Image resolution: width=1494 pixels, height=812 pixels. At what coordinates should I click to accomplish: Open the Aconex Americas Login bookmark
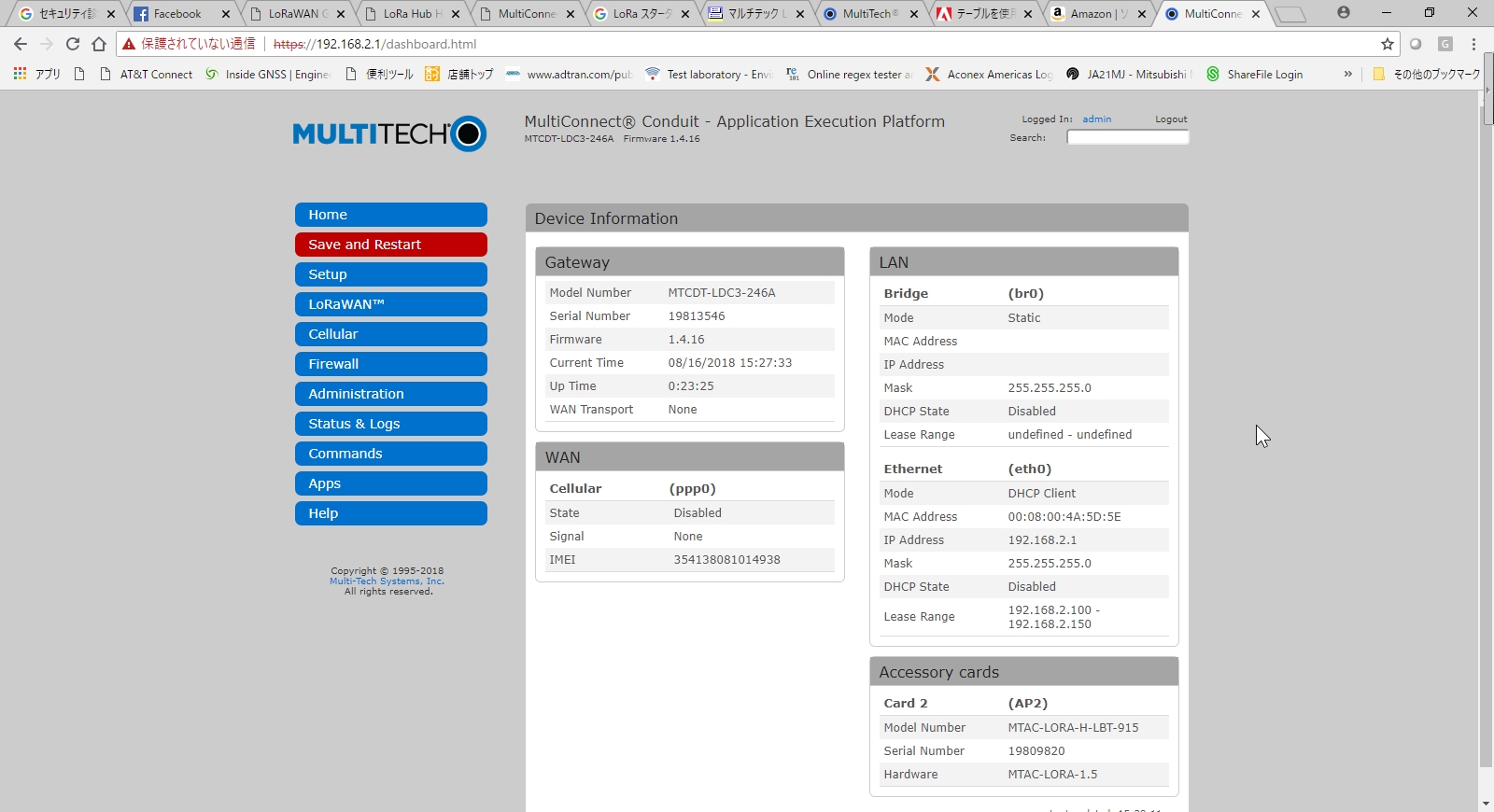989,74
